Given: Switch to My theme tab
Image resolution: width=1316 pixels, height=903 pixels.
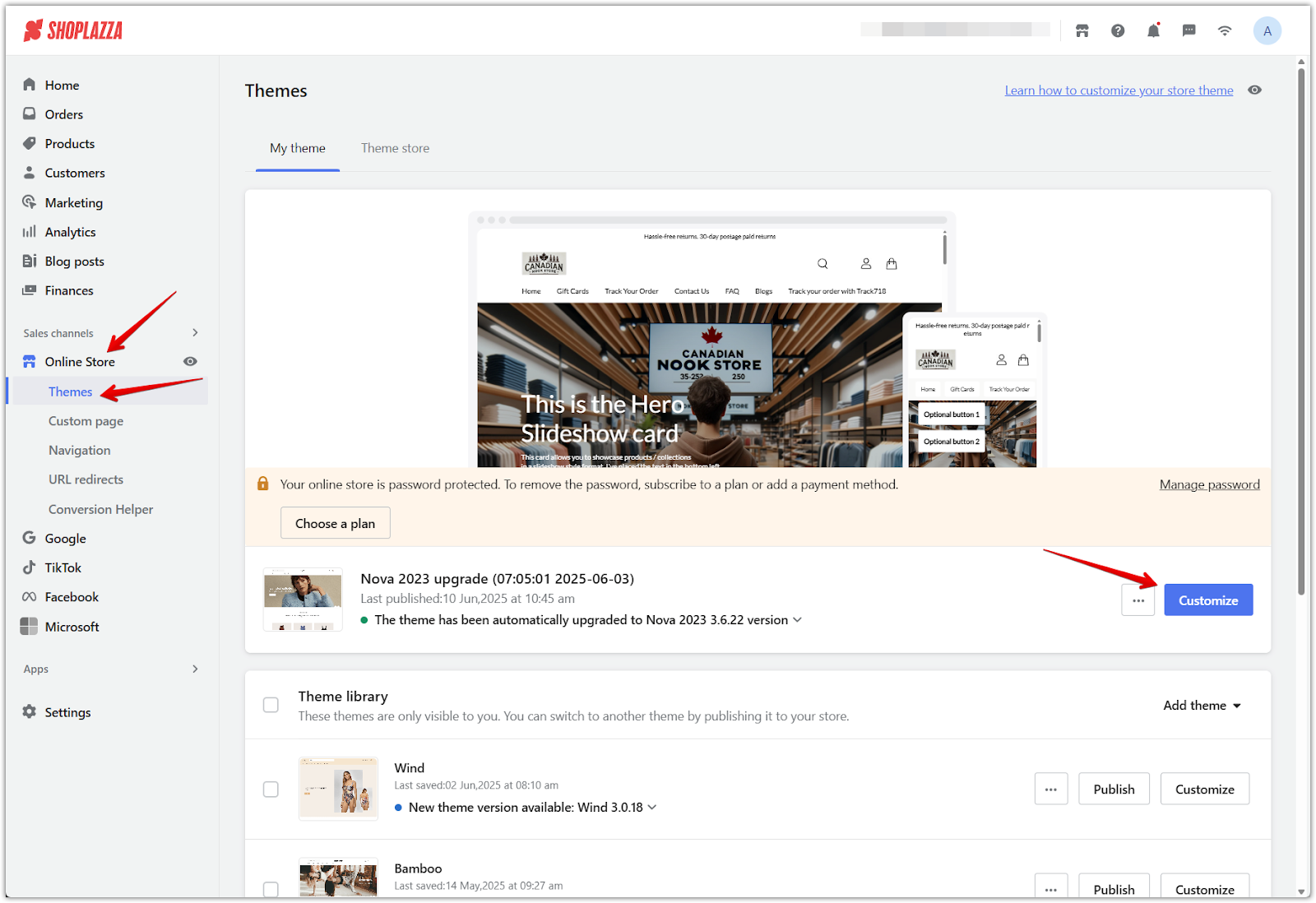Looking at the screenshot, I should tap(298, 148).
